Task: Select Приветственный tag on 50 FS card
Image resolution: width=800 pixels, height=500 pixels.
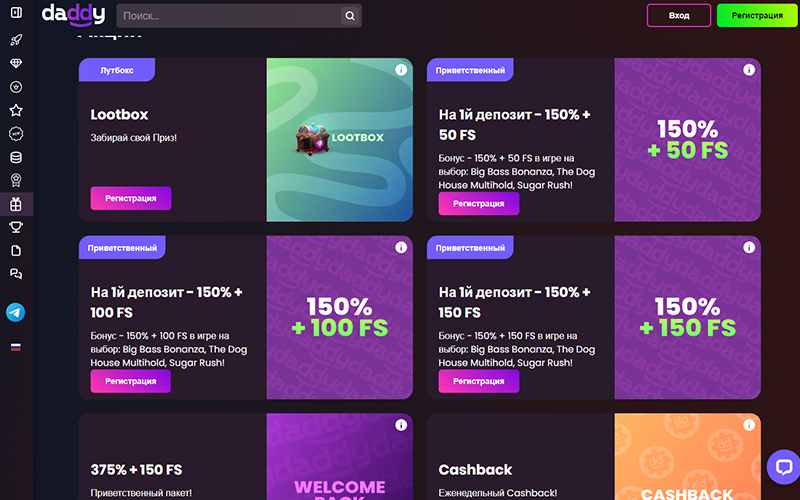Action: coord(470,70)
